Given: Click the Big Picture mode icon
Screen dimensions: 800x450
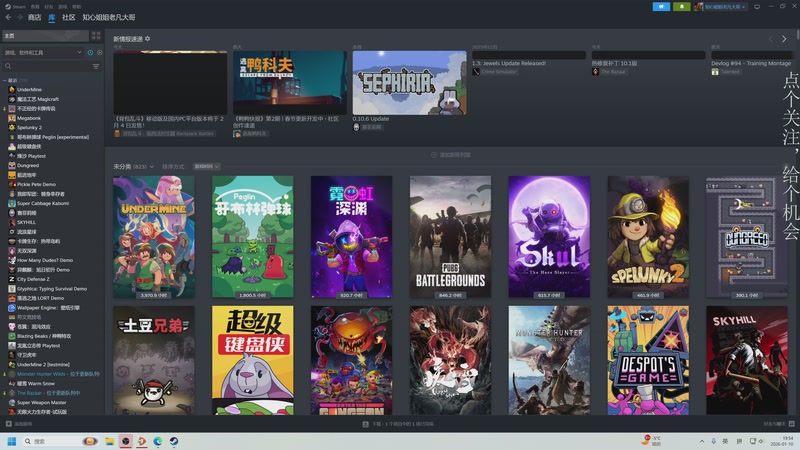Looking at the screenshot, I should [x=757, y=7].
